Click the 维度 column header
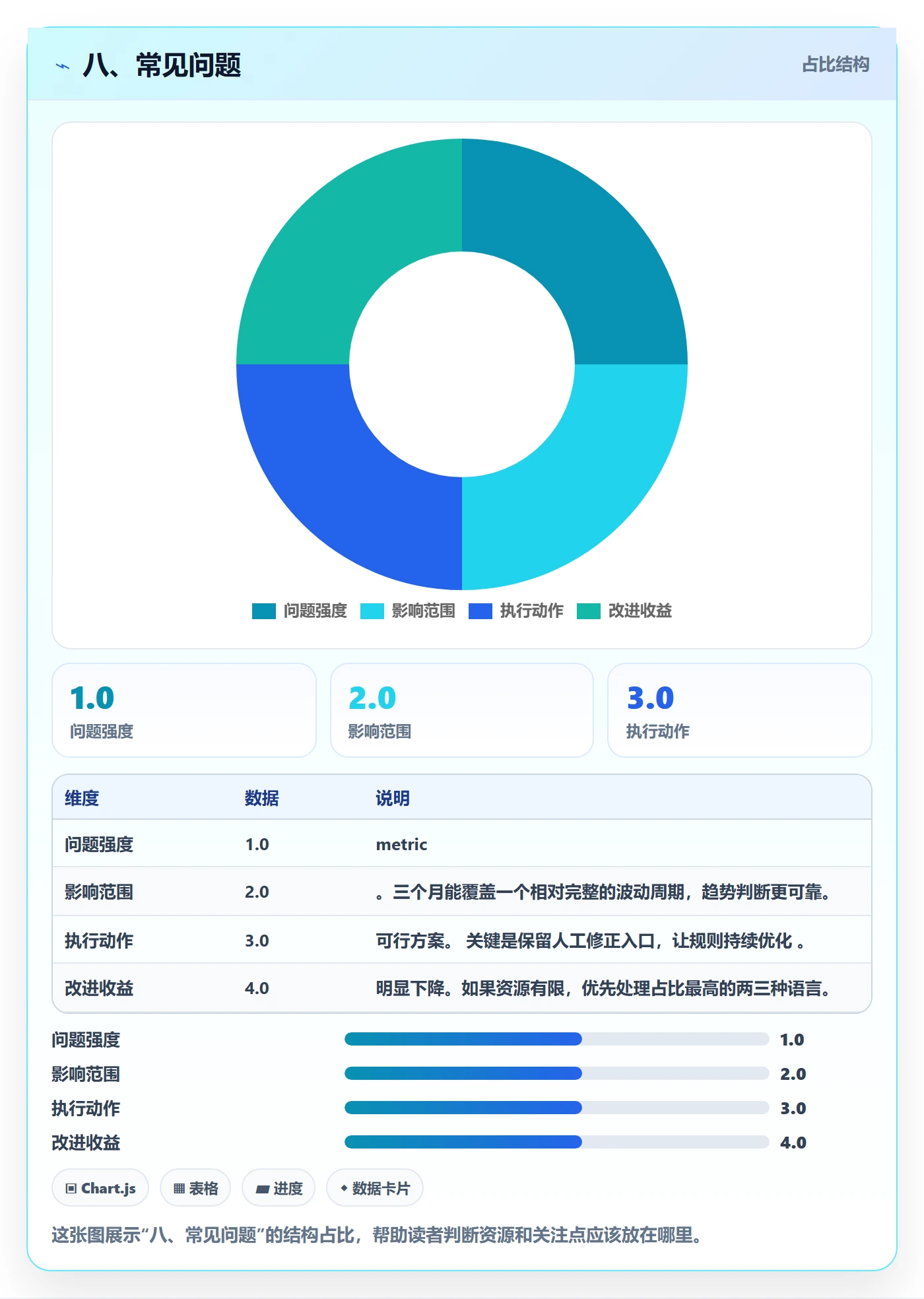 tap(82, 798)
